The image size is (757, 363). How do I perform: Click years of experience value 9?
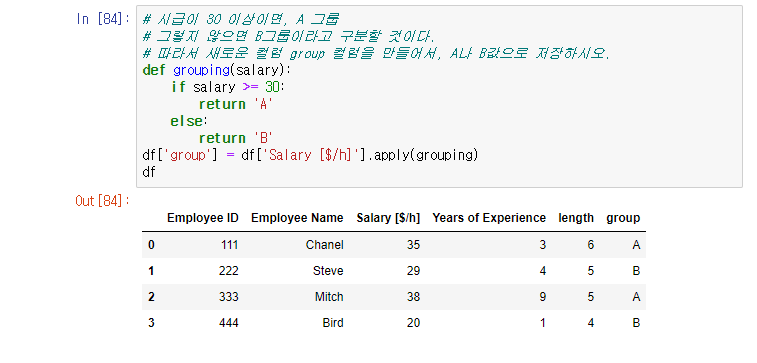coord(543,296)
